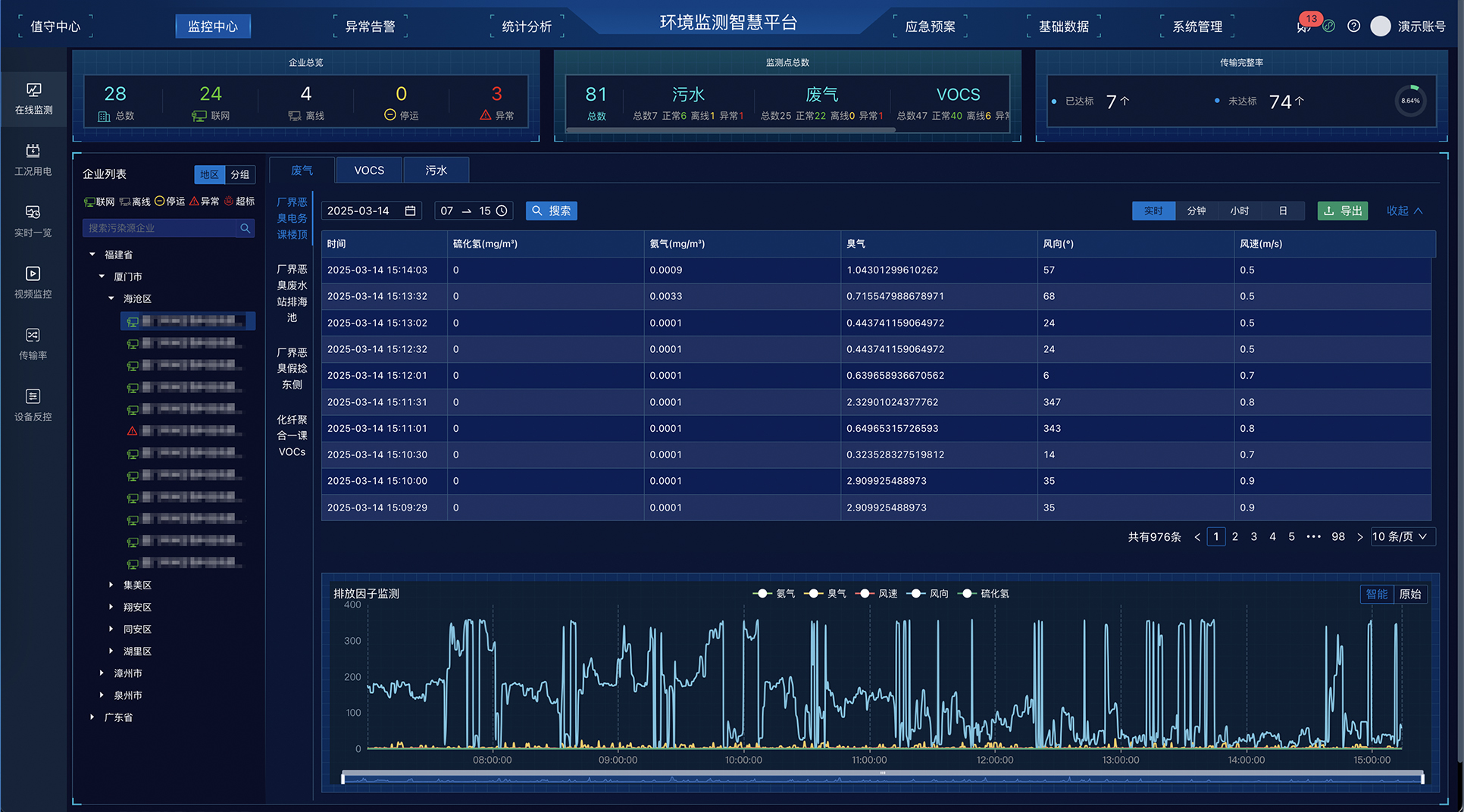Click the magnifier icon in enterprise search
Image resolution: width=1464 pixels, height=812 pixels.
245,228
